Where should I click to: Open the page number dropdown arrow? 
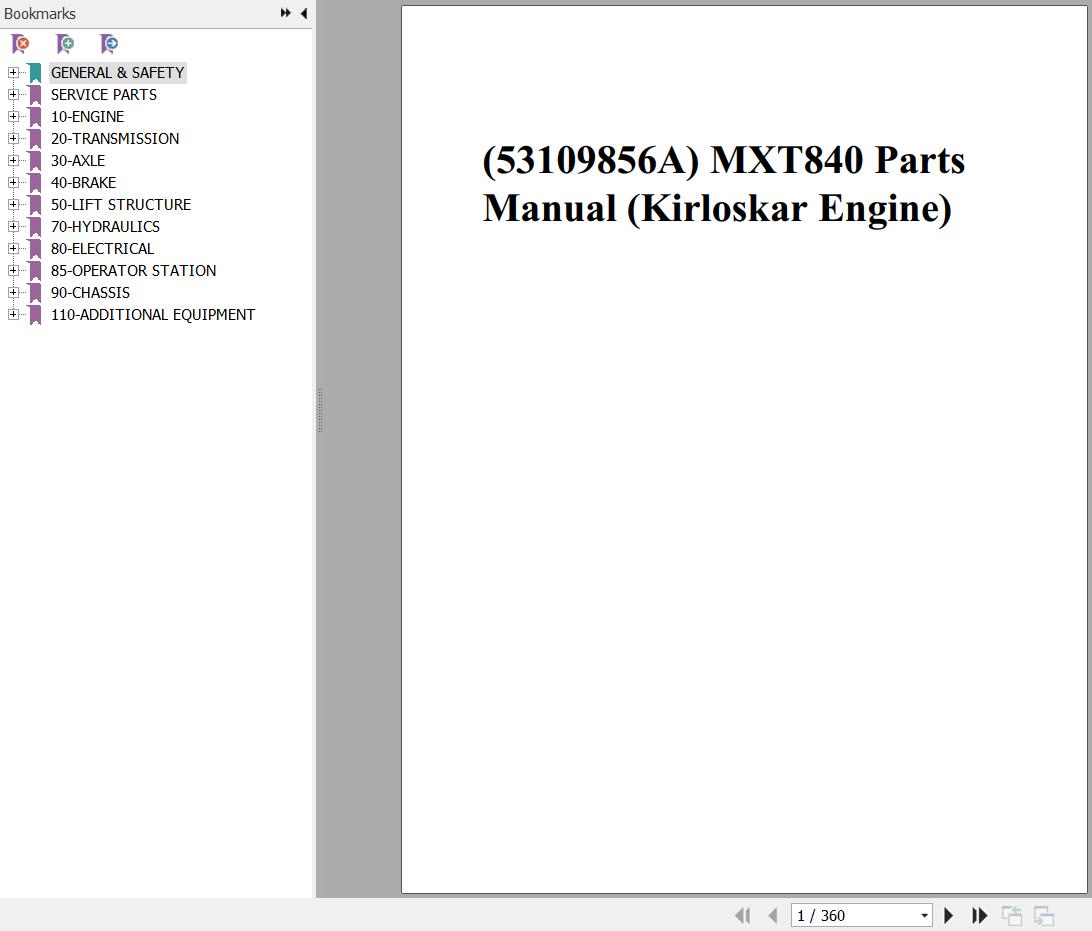(x=924, y=916)
